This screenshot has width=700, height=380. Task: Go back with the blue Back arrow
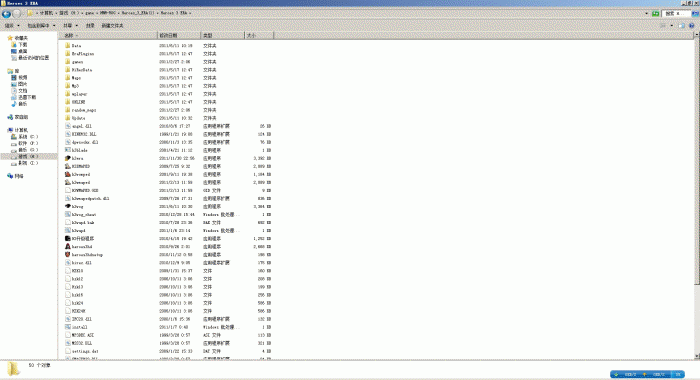pos(6,13)
